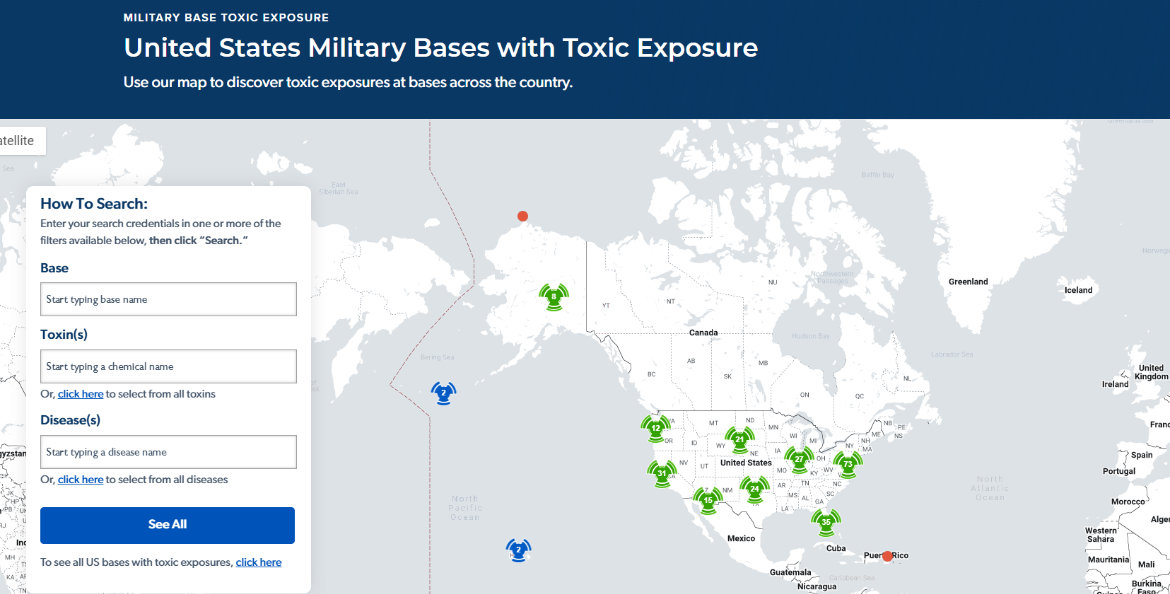Click the green cluster marker labeled 27

[x=799, y=458]
